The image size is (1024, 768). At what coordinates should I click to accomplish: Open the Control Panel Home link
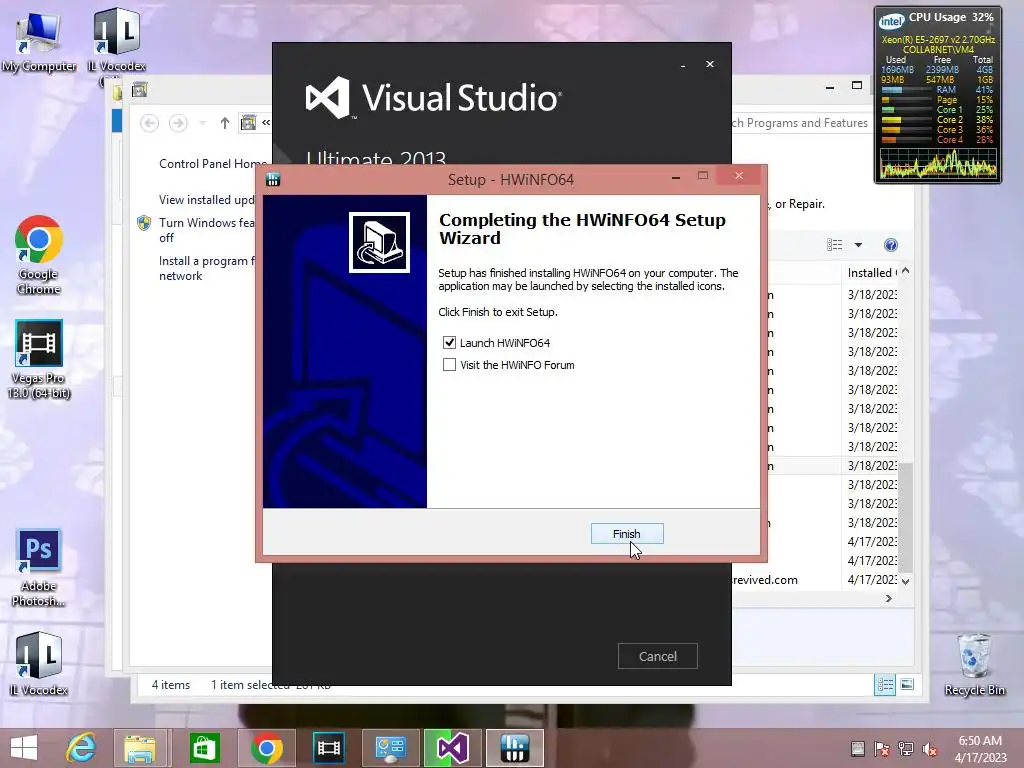[x=213, y=164]
